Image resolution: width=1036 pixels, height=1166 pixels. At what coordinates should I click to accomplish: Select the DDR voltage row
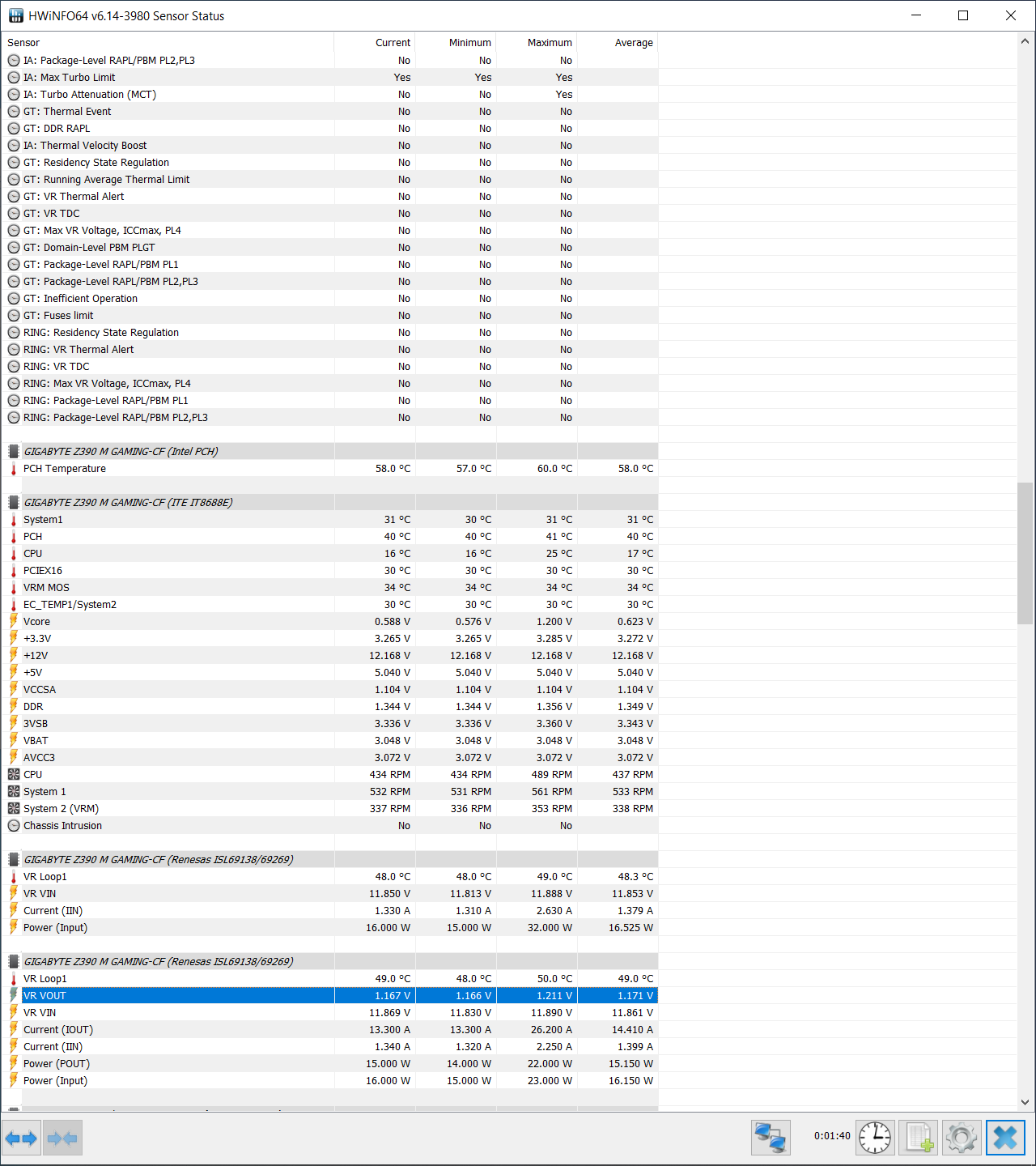(329, 707)
